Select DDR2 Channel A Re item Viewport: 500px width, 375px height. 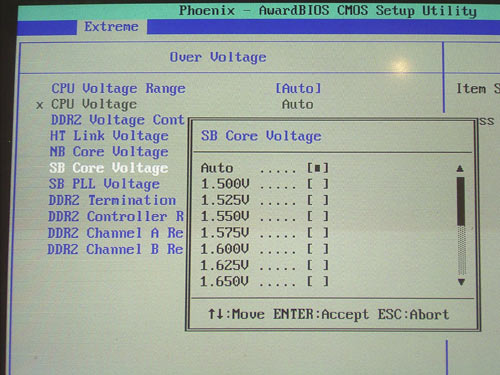point(115,233)
